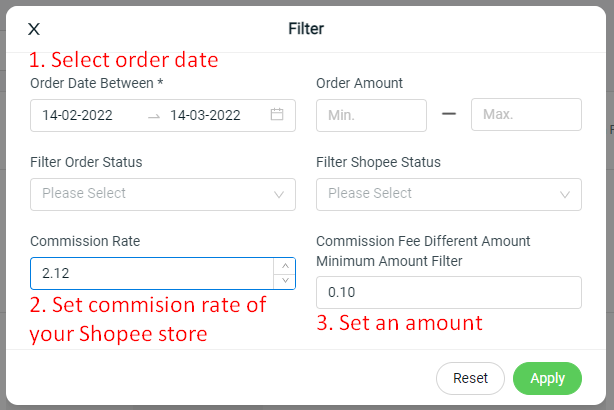Open the Filter Order Status dropdown

click(163, 195)
